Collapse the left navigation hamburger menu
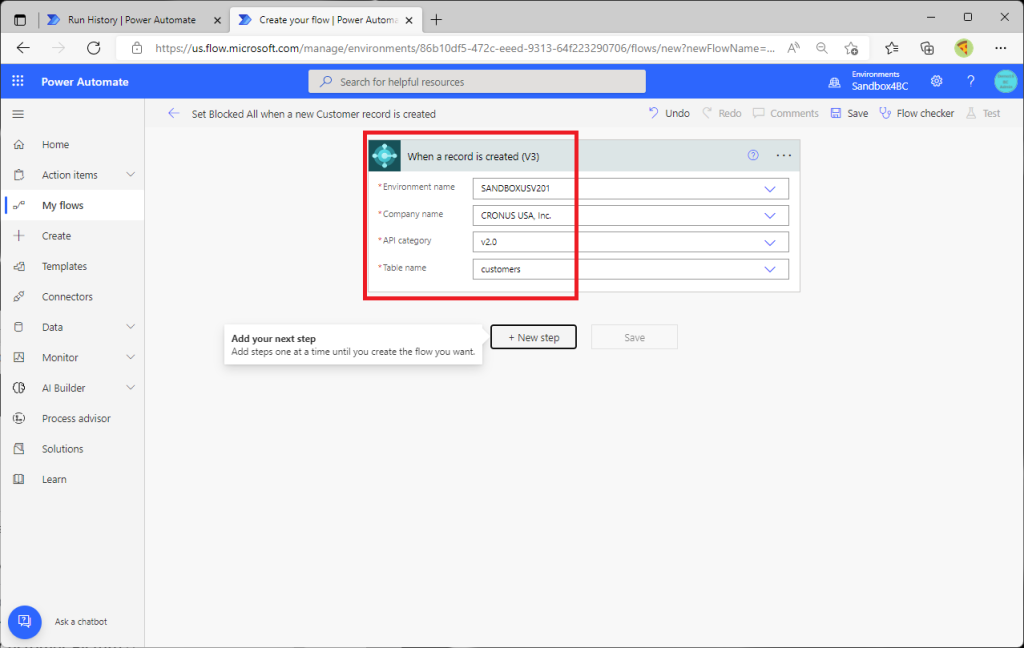Screen dimensions: 1024x648 18,114
